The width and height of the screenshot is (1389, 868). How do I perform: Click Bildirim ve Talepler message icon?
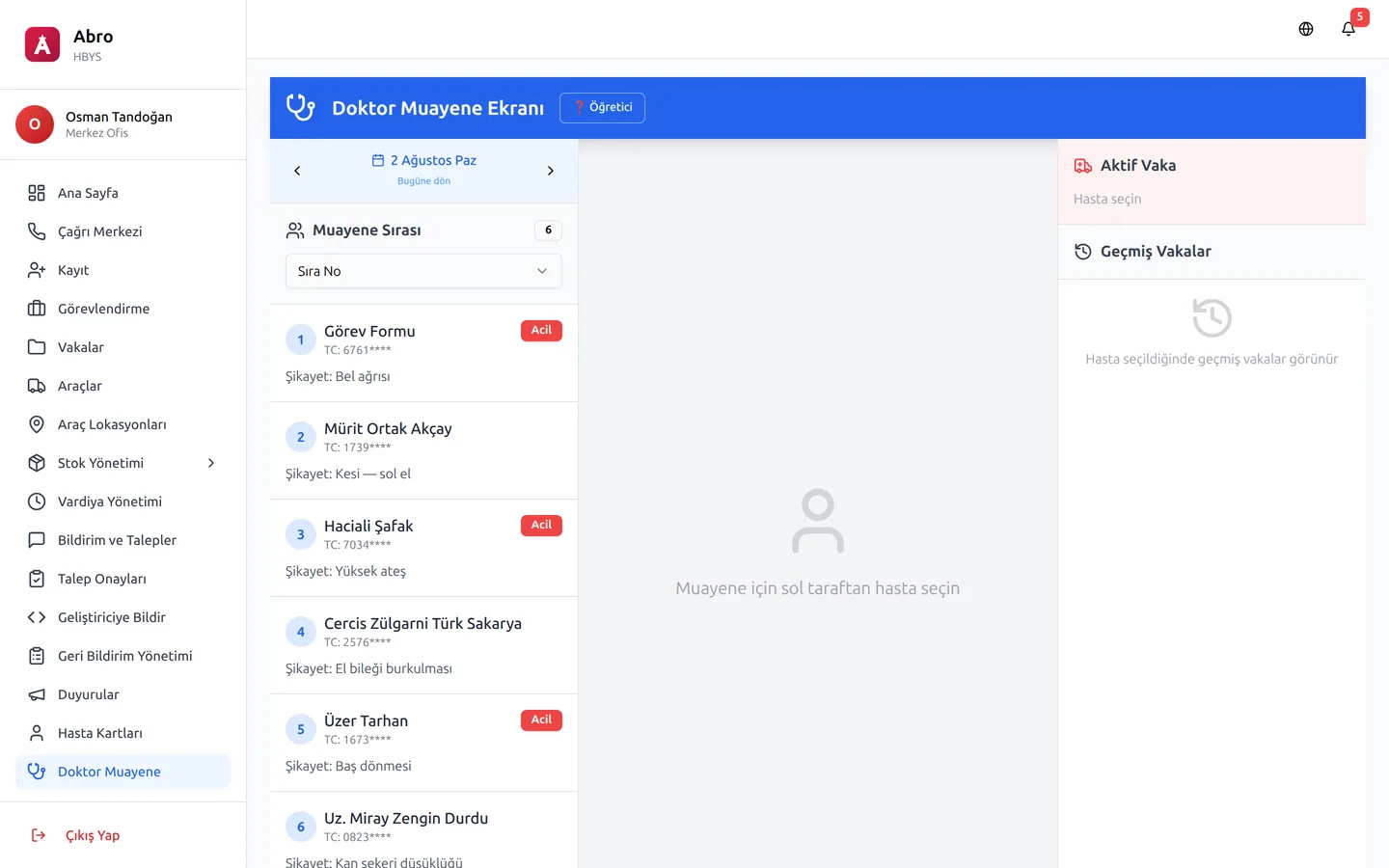click(x=37, y=540)
